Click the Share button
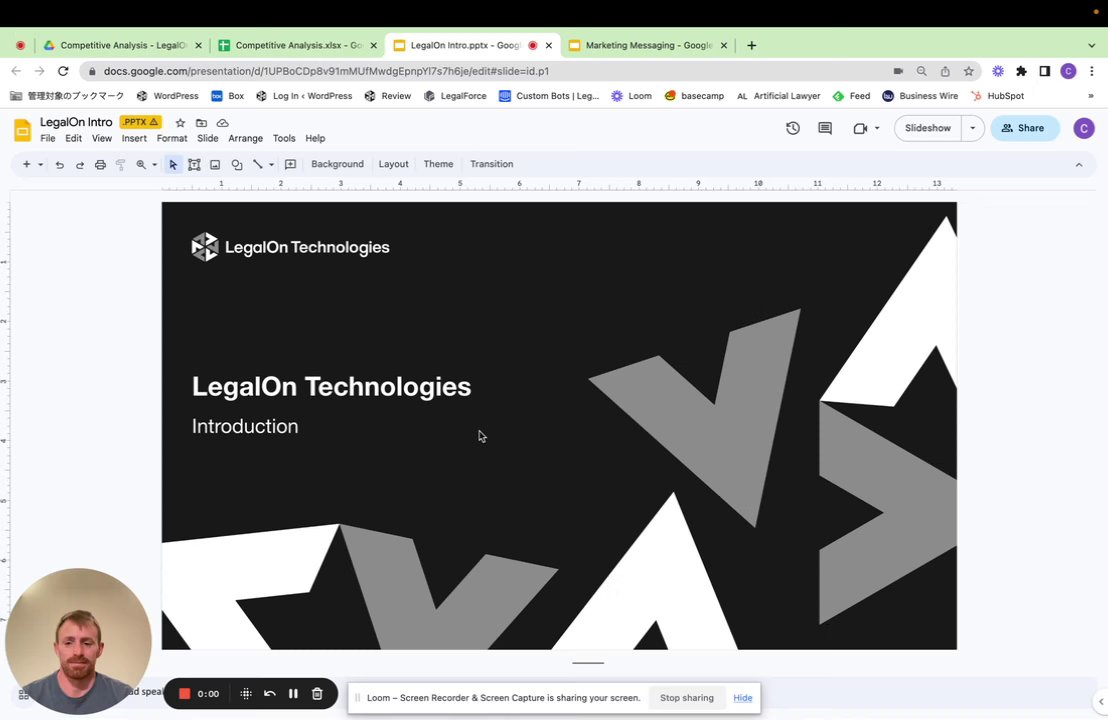Viewport: 1108px width, 720px height. [1025, 128]
